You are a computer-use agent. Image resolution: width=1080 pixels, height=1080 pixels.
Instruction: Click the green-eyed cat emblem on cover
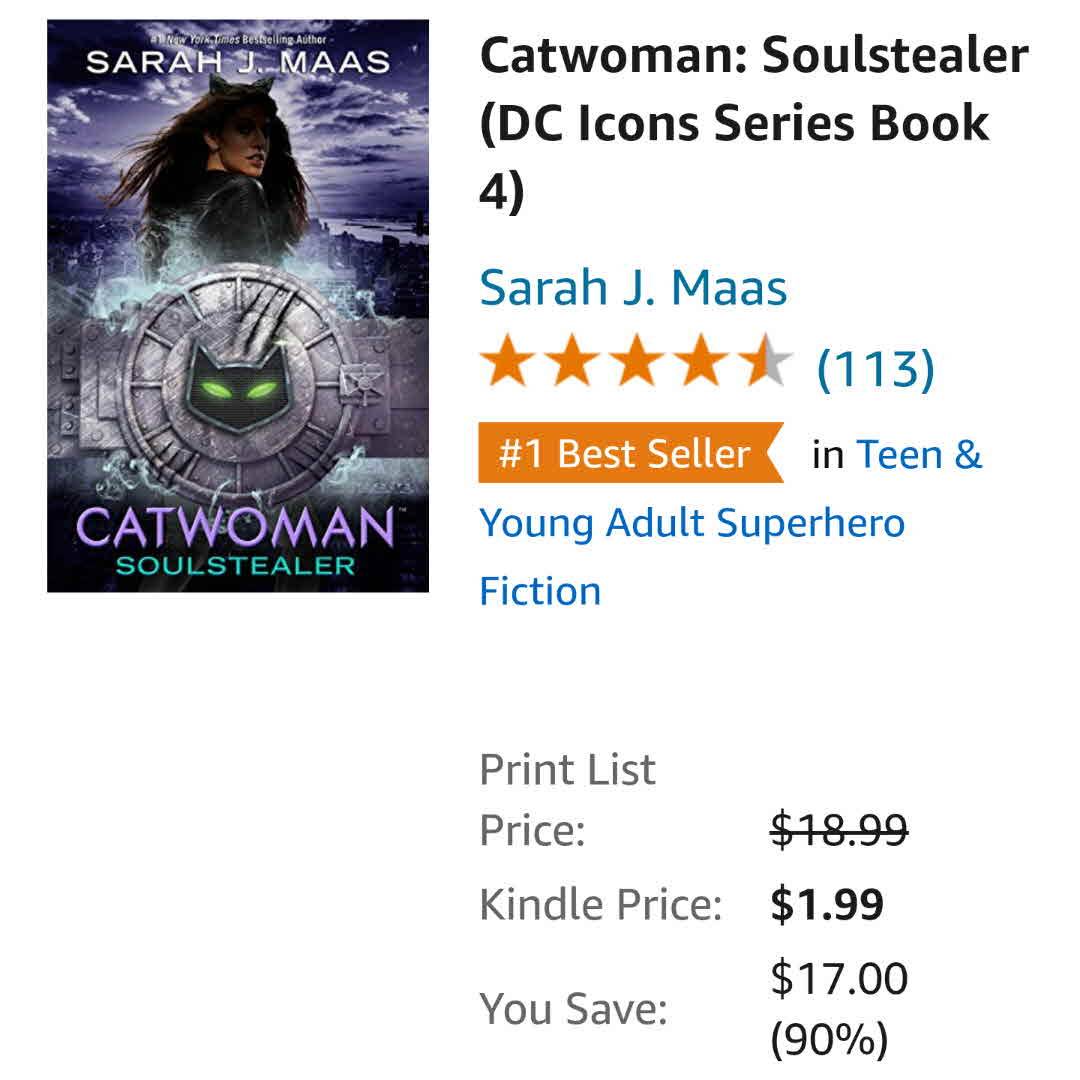click(237, 387)
